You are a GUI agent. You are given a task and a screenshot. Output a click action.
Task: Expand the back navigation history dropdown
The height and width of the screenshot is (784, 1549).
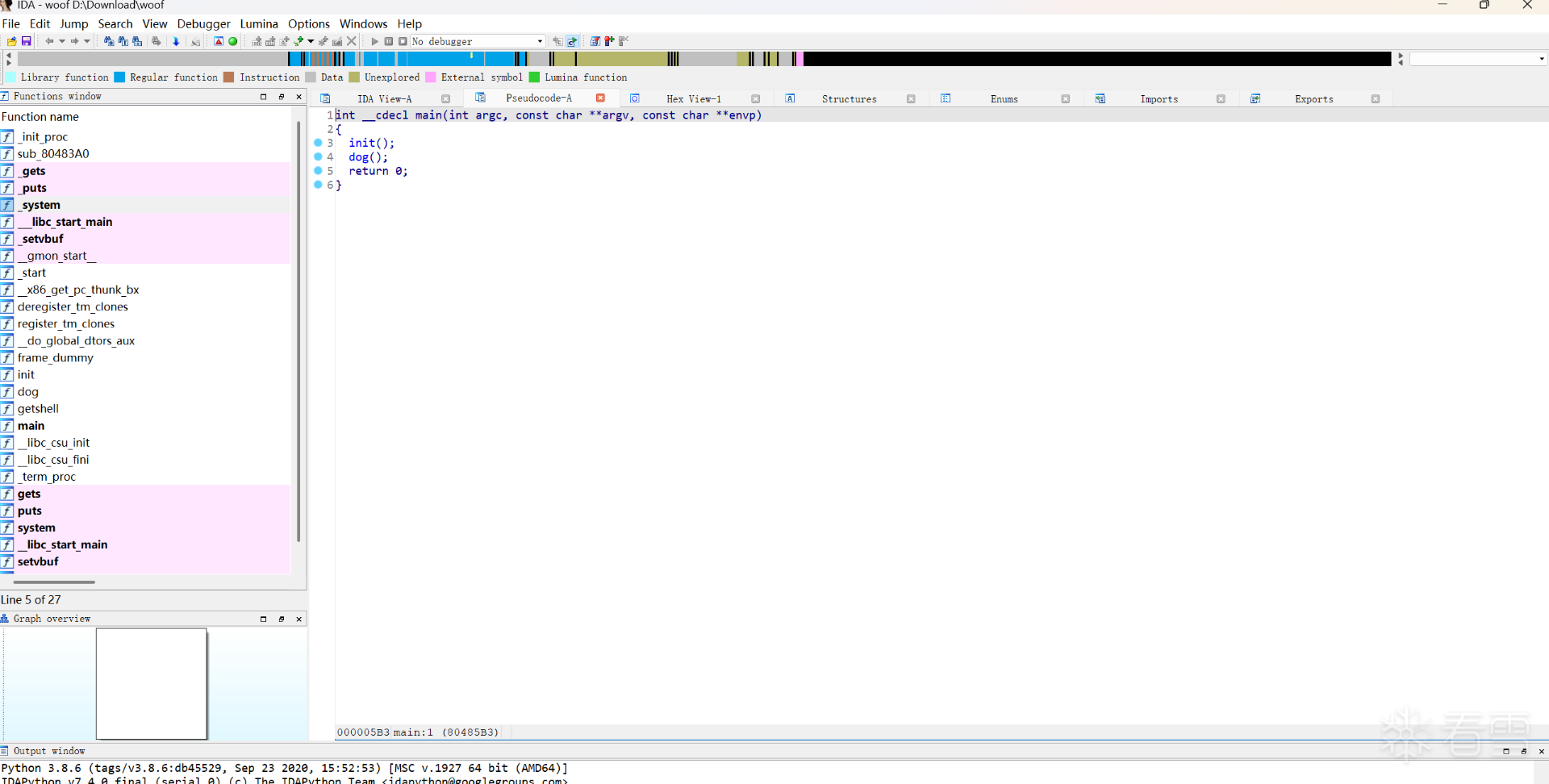click(62, 41)
